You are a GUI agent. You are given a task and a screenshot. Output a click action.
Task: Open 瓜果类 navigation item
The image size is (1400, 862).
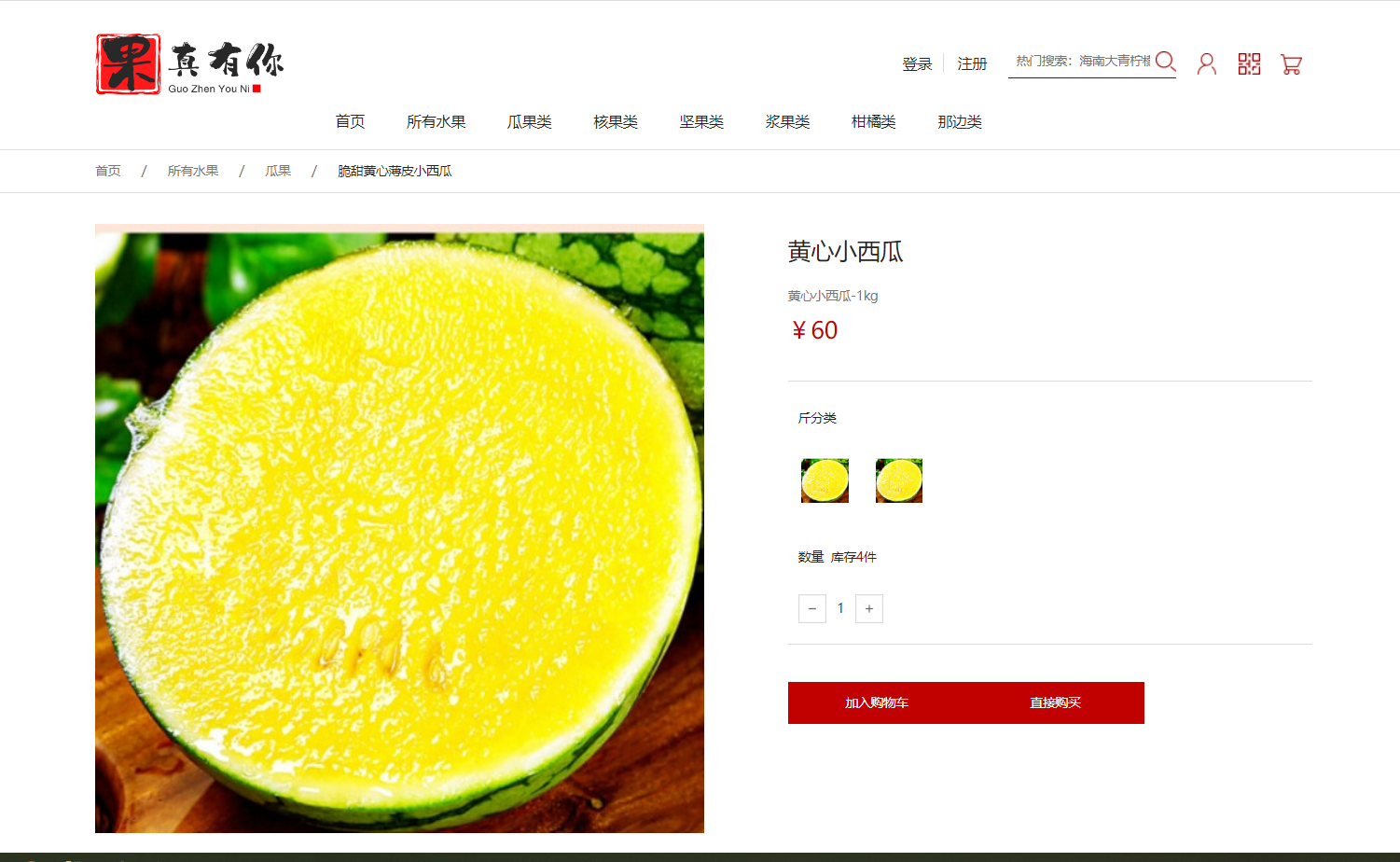(x=529, y=122)
